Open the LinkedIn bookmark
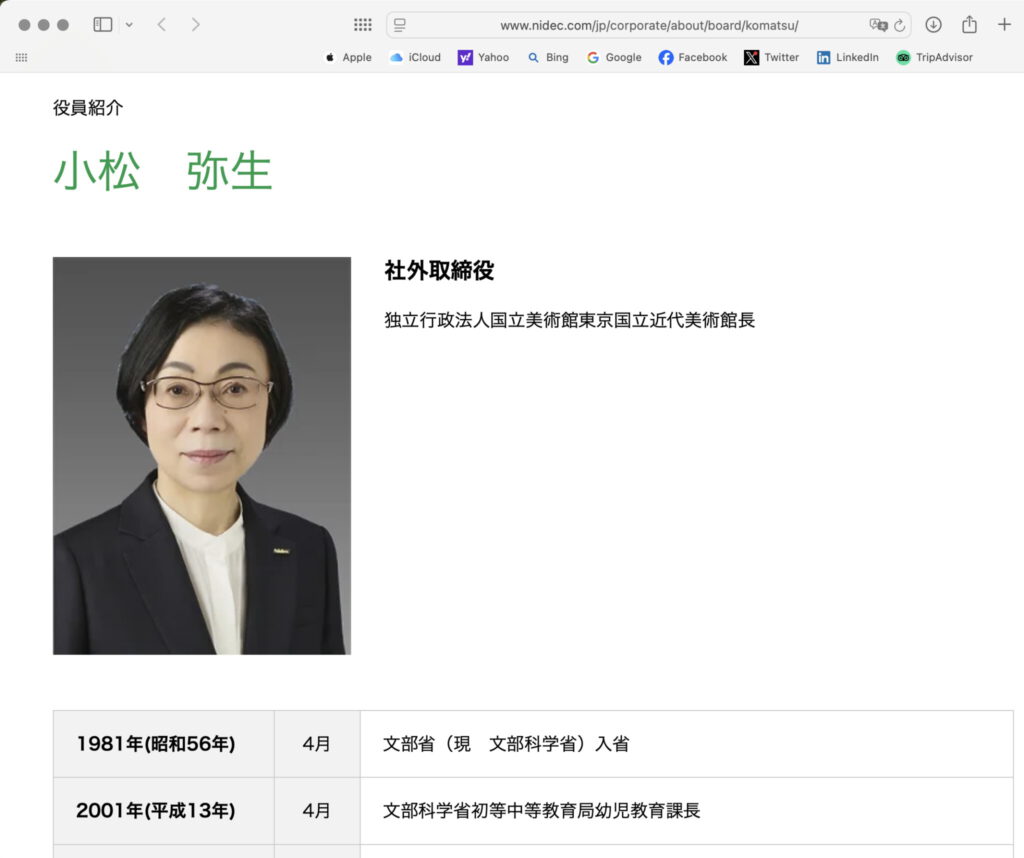Image resolution: width=1024 pixels, height=858 pixels. (x=848, y=57)
